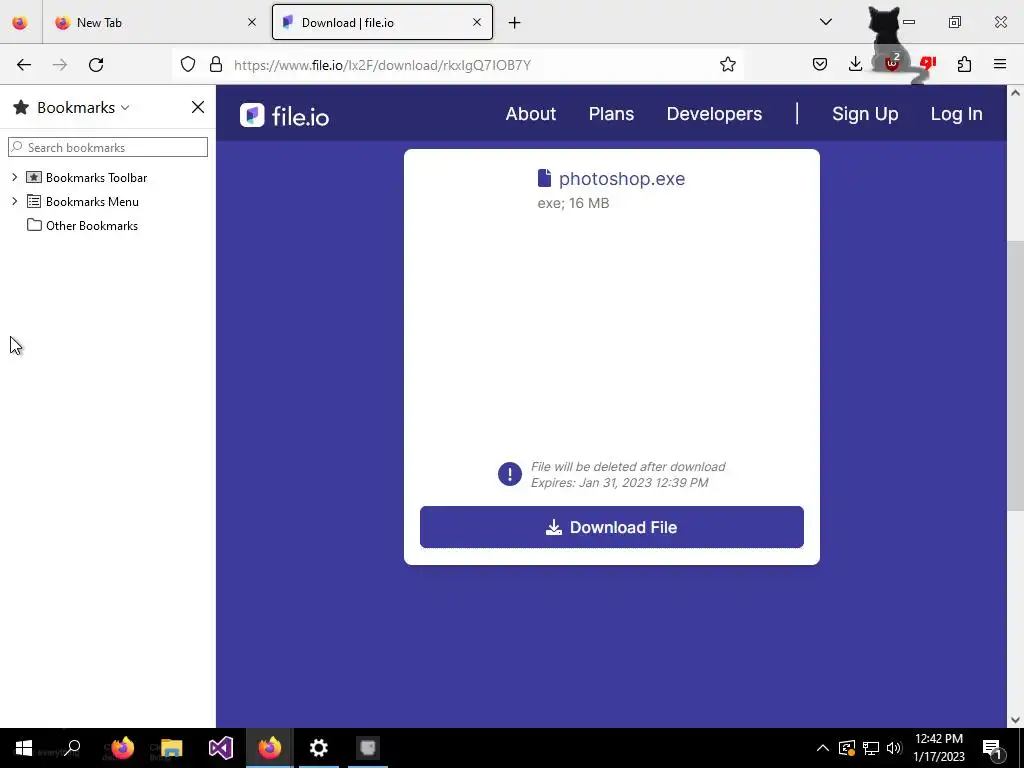Open the Bookmarks sidebar switcher dropdown
Image resolution: width=1024 pixels, height=768 pixels.
point(83,107)
